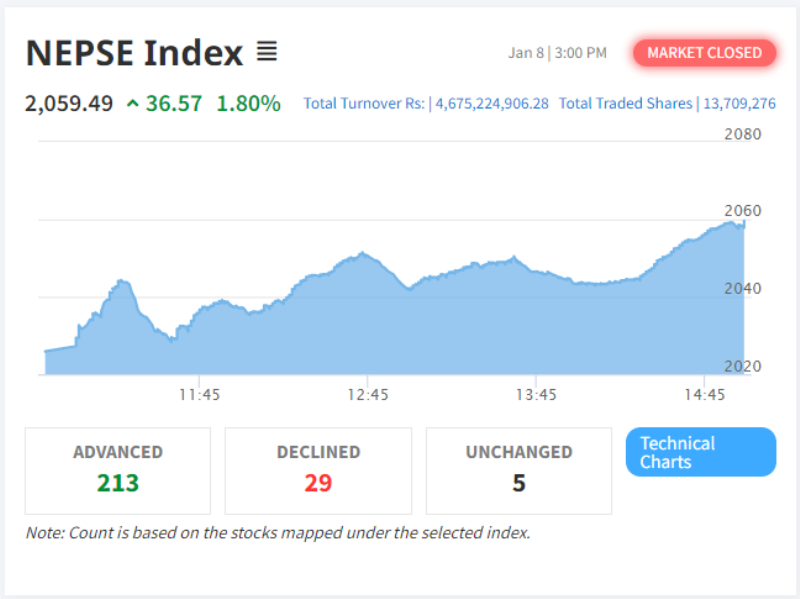Click the 2020 y-axis label

(742, 366)
